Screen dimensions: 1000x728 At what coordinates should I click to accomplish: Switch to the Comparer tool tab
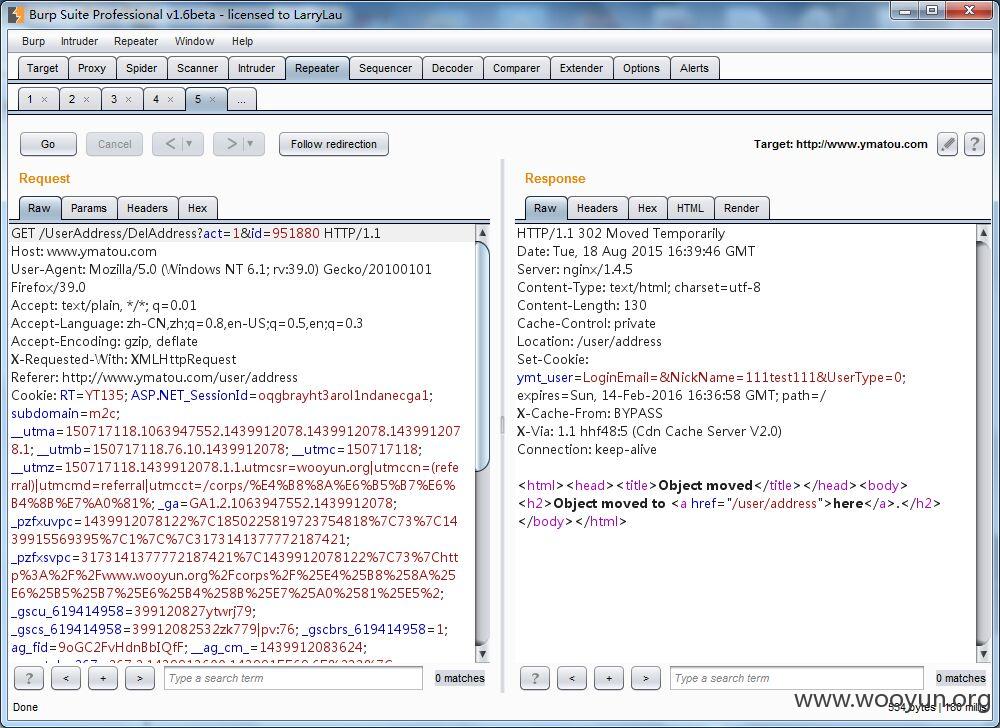517,68
